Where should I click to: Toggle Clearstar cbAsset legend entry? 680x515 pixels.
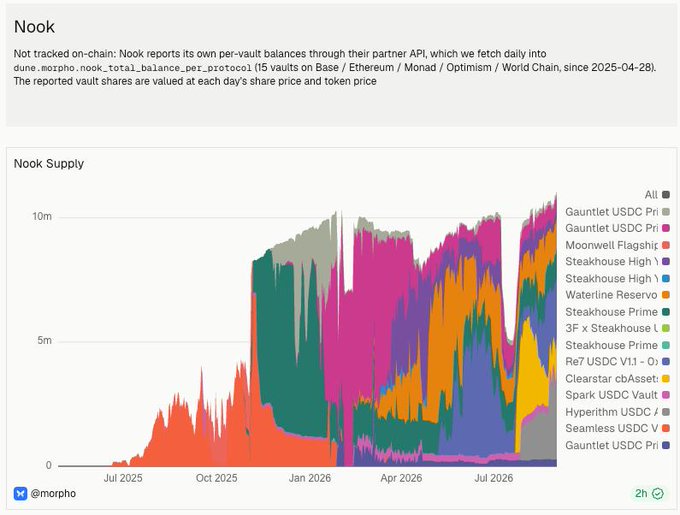pyautogui.click(x=617, y=378)
